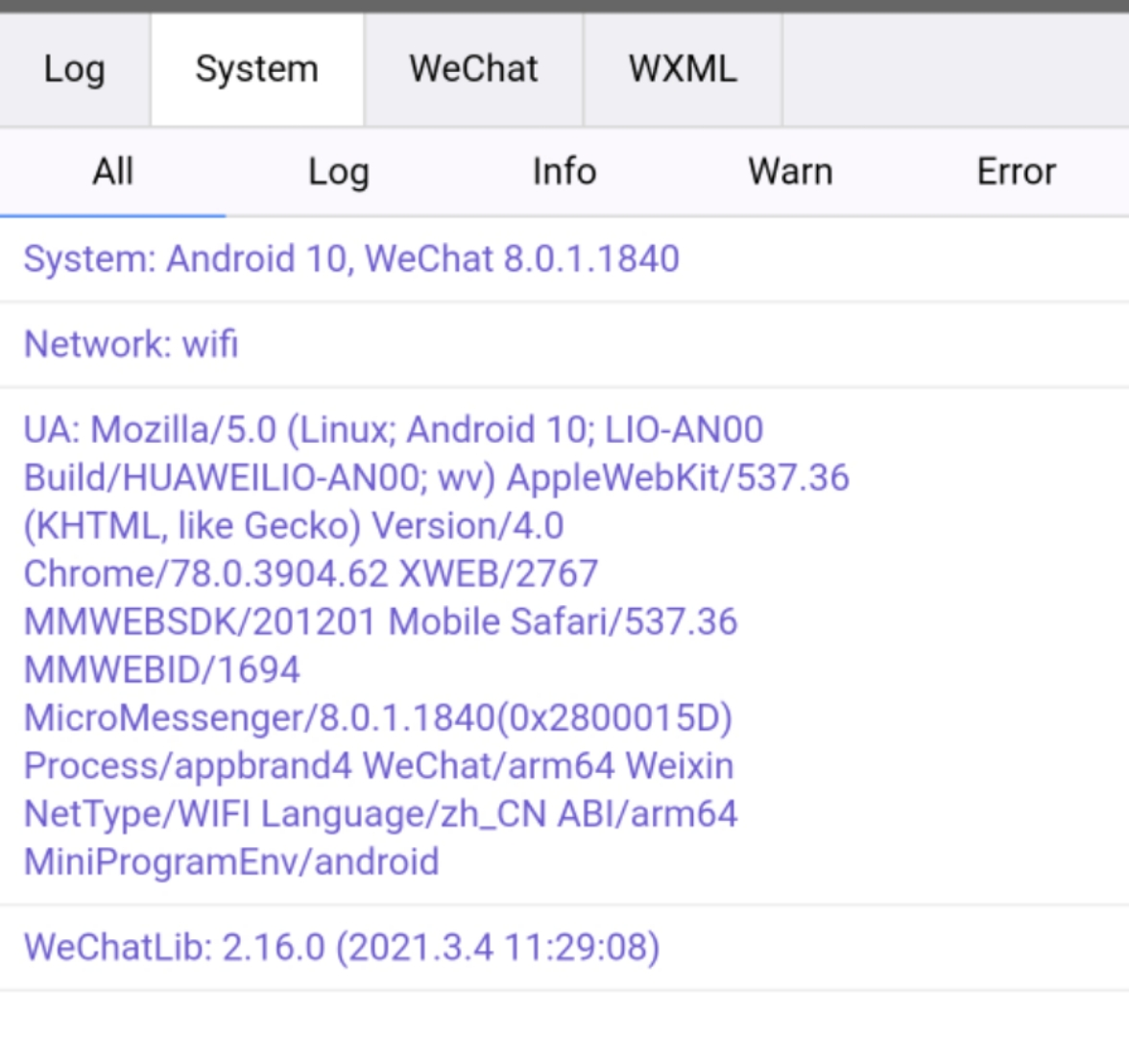Open the WeChat tab
This screenshot has width=1129, height=1064.
[474, 70]
